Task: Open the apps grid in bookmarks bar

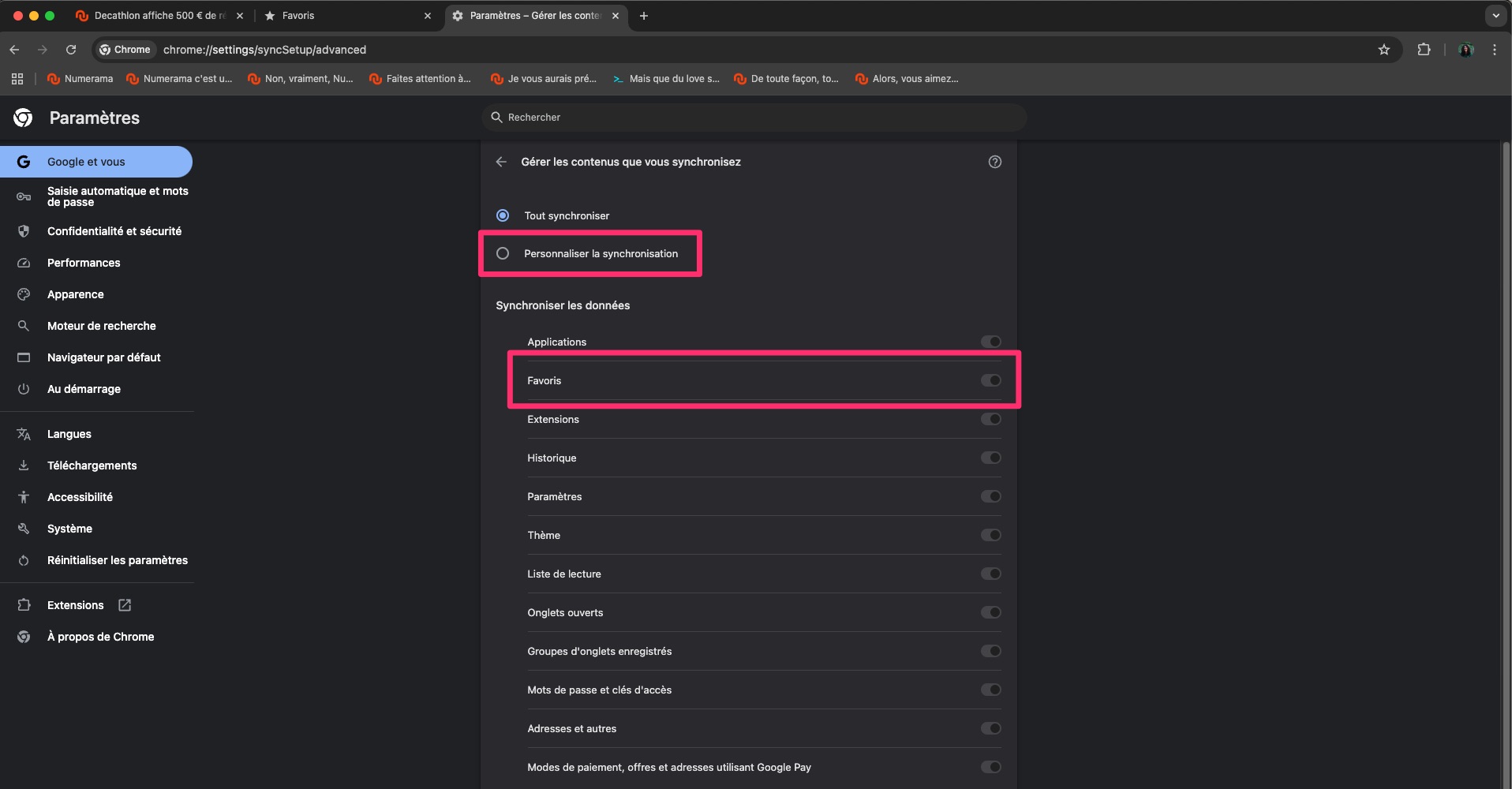Action: [x=17, y=79]
